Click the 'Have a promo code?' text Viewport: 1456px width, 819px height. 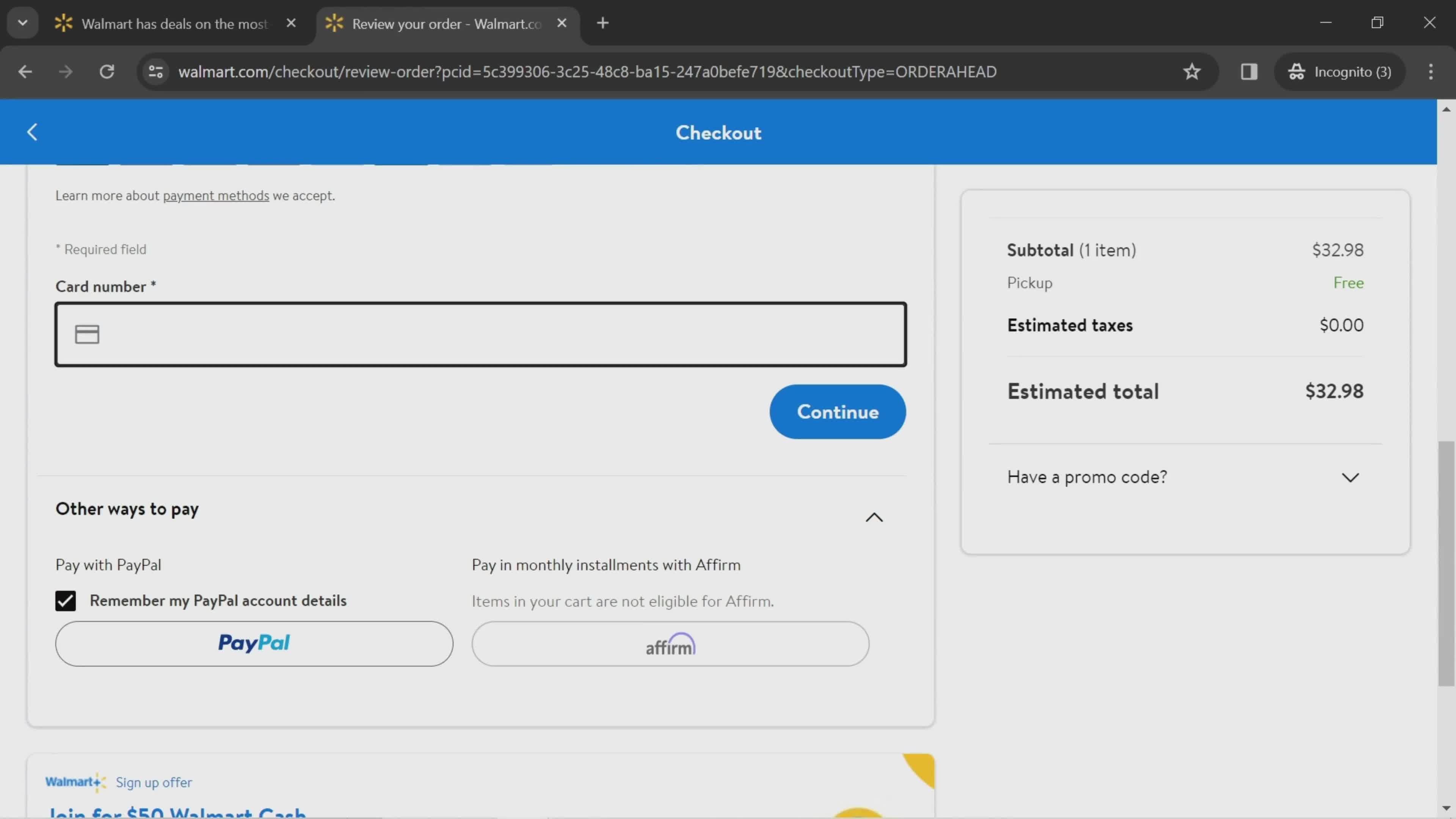(1086, 478)
